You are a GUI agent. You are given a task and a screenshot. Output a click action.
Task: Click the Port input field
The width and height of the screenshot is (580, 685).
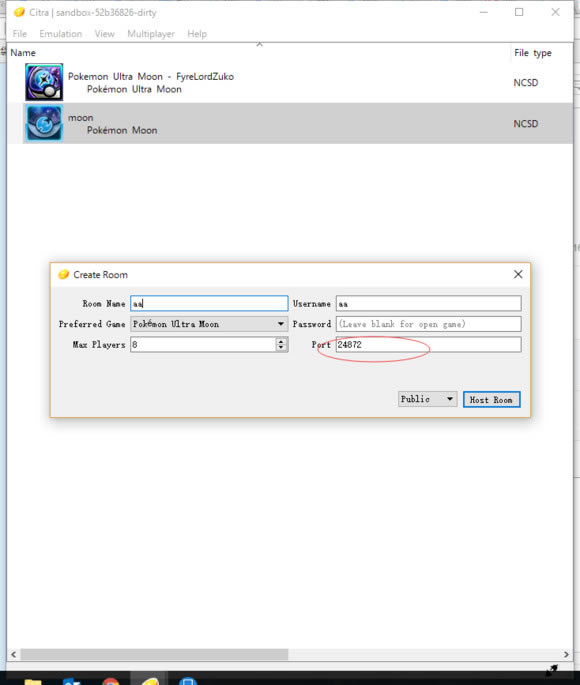point(428,345)
